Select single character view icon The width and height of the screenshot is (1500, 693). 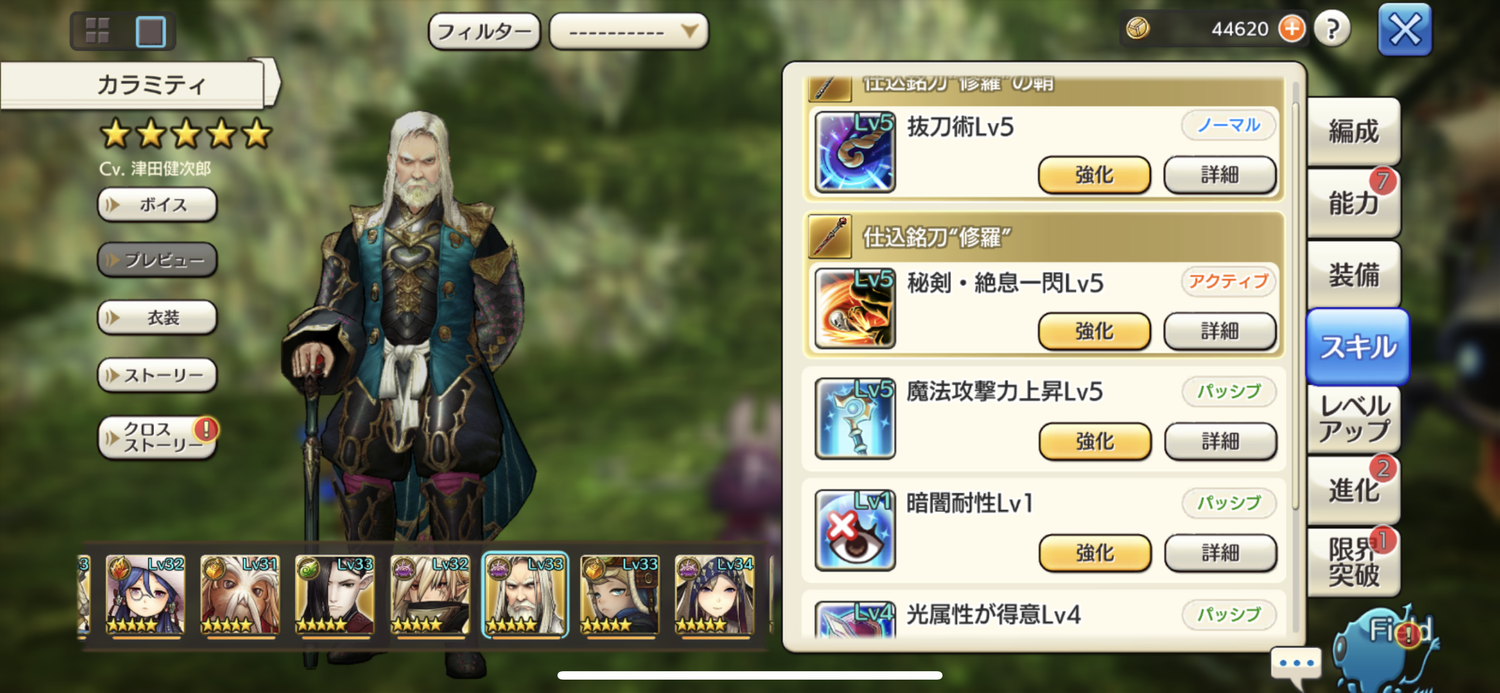[x=151, y=31]
